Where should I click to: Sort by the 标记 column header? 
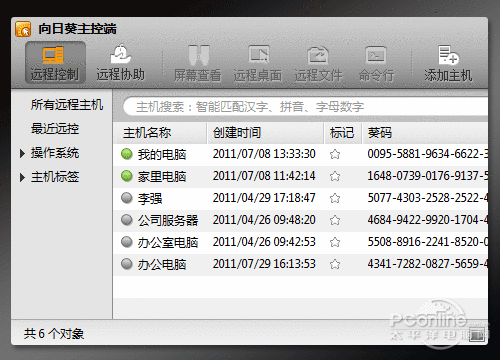coord(343,133)
